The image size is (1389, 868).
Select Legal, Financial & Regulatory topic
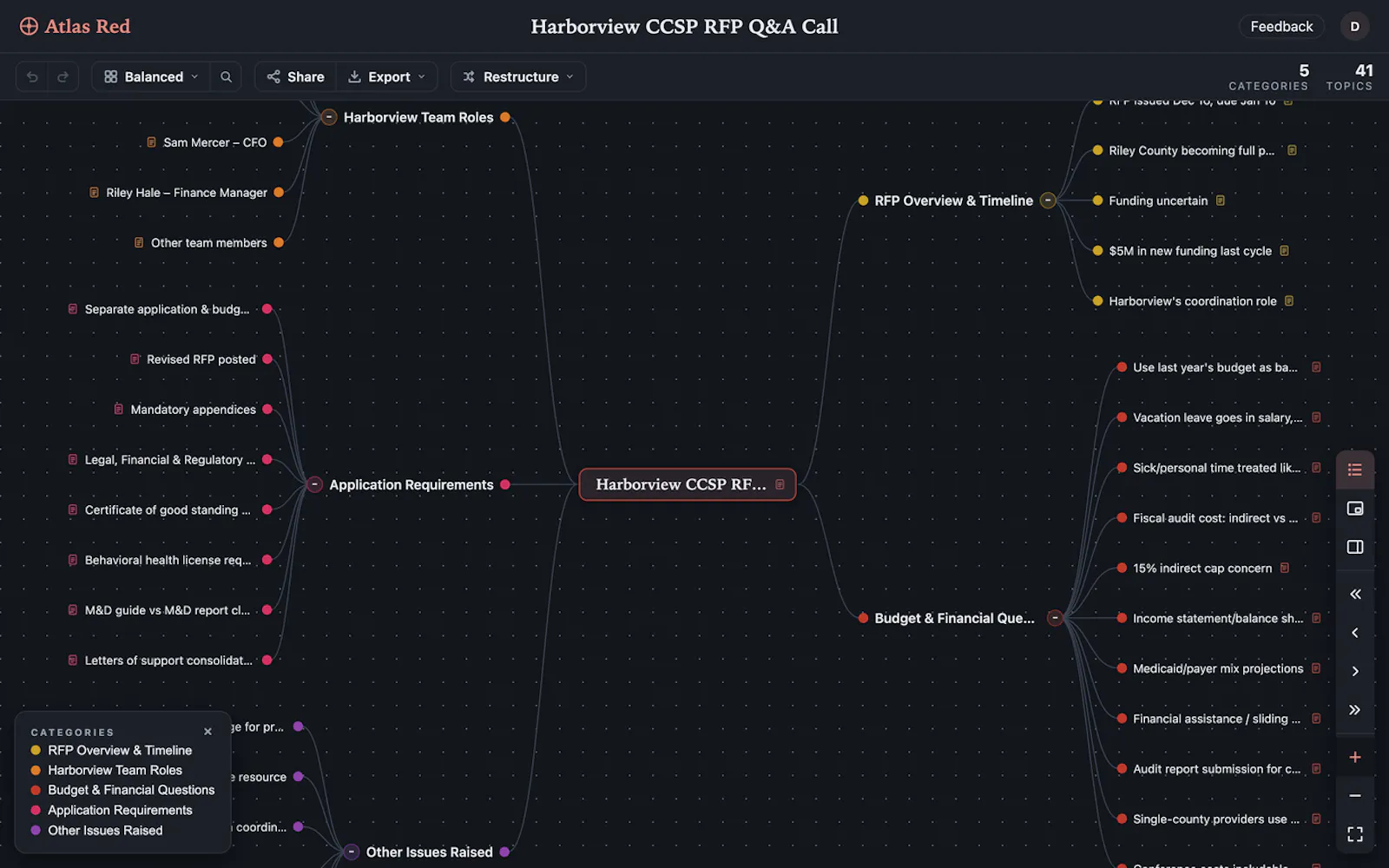click(x=170, y=459)
